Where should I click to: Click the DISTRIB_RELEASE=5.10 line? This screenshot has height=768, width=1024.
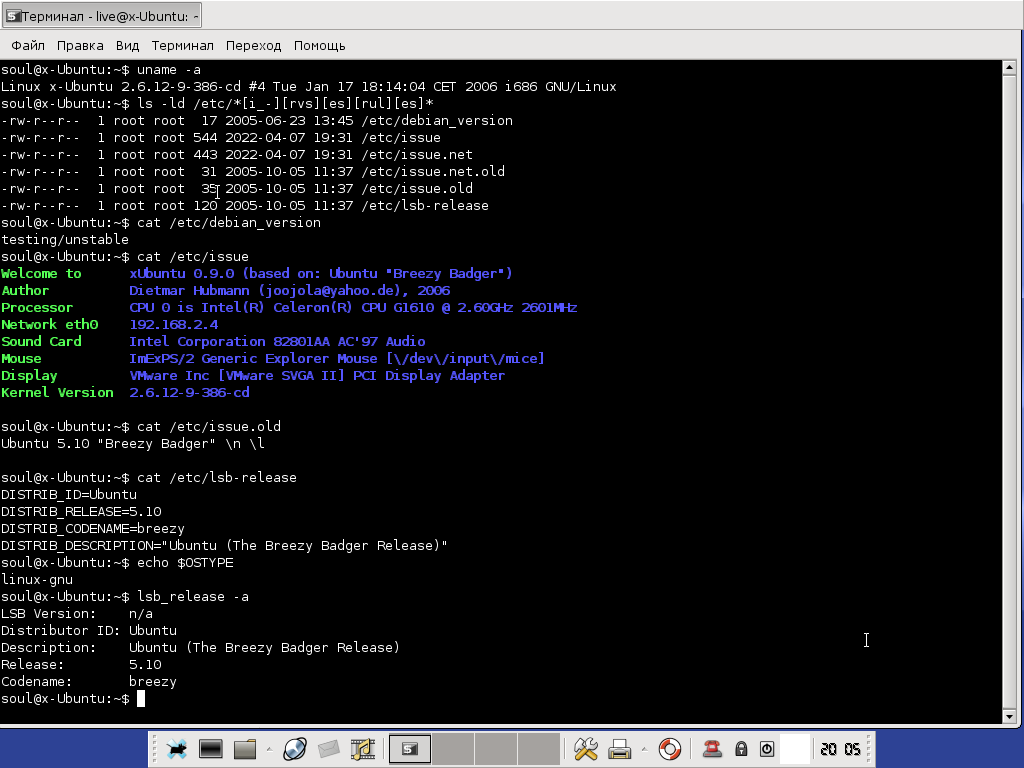coord(81,511)
